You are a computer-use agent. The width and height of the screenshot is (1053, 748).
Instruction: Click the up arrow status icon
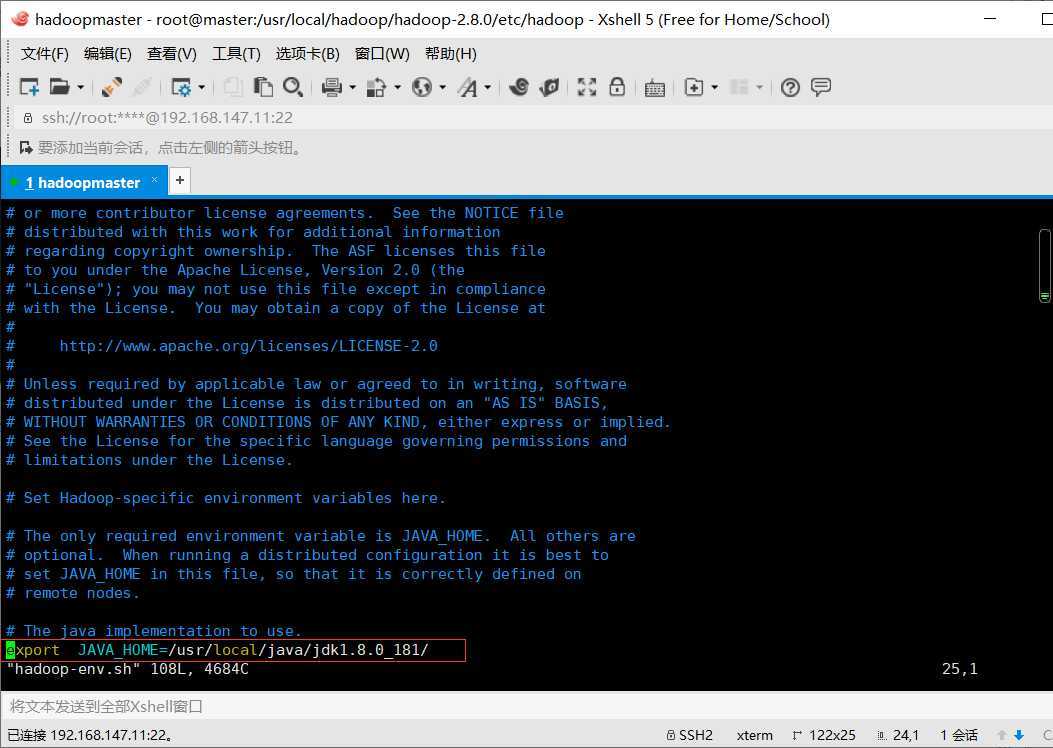click(x=1001, y=735)
